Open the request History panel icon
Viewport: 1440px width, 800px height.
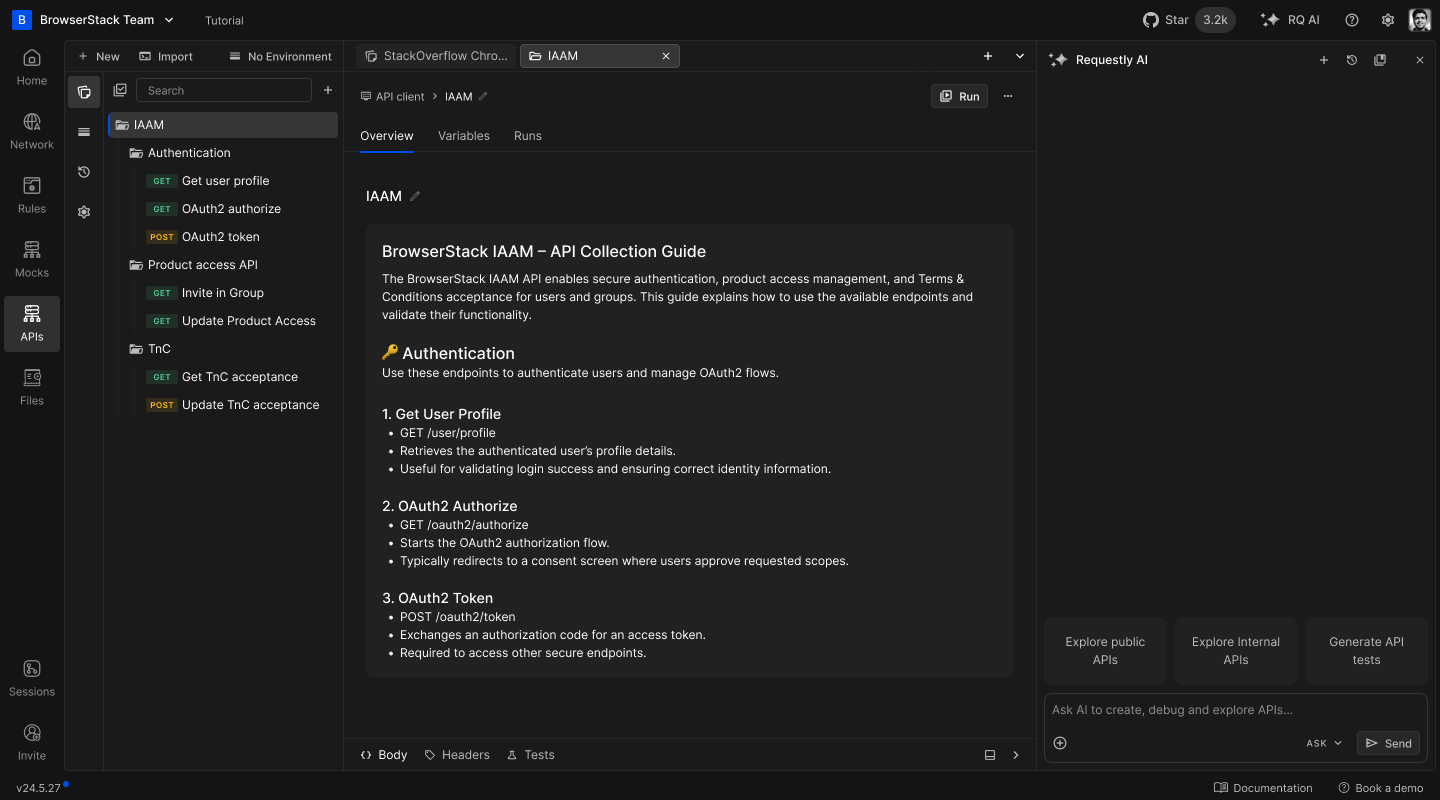[x=84, y=172]
